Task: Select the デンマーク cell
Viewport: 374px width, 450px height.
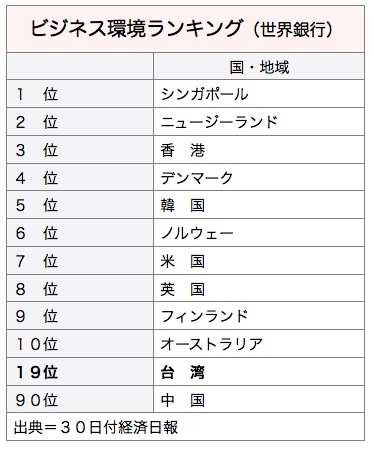Action: pyautogui.click(x=259, y=177)
